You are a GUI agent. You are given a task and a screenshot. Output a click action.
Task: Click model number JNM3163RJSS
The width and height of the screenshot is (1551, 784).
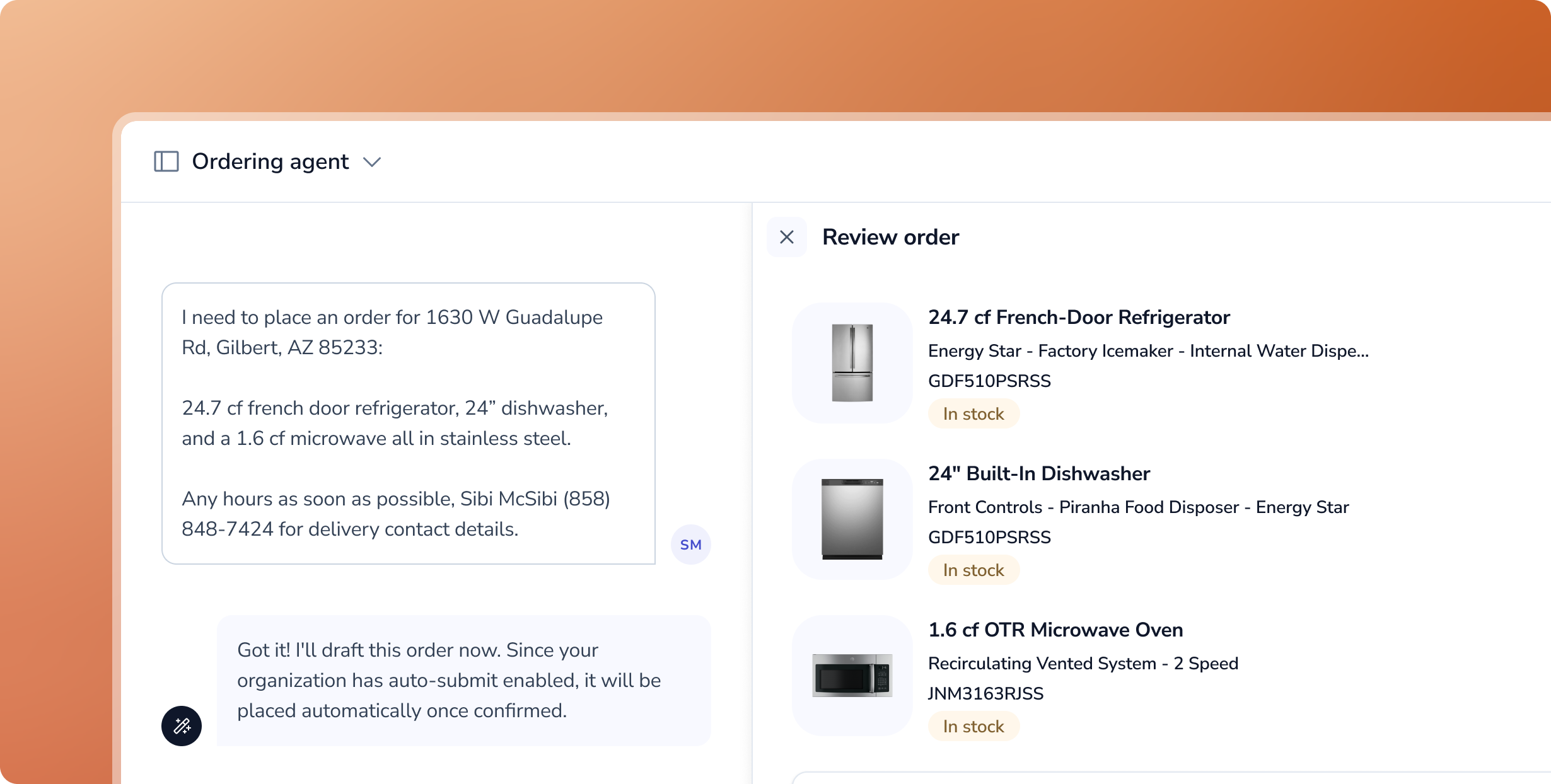(986, 693)
